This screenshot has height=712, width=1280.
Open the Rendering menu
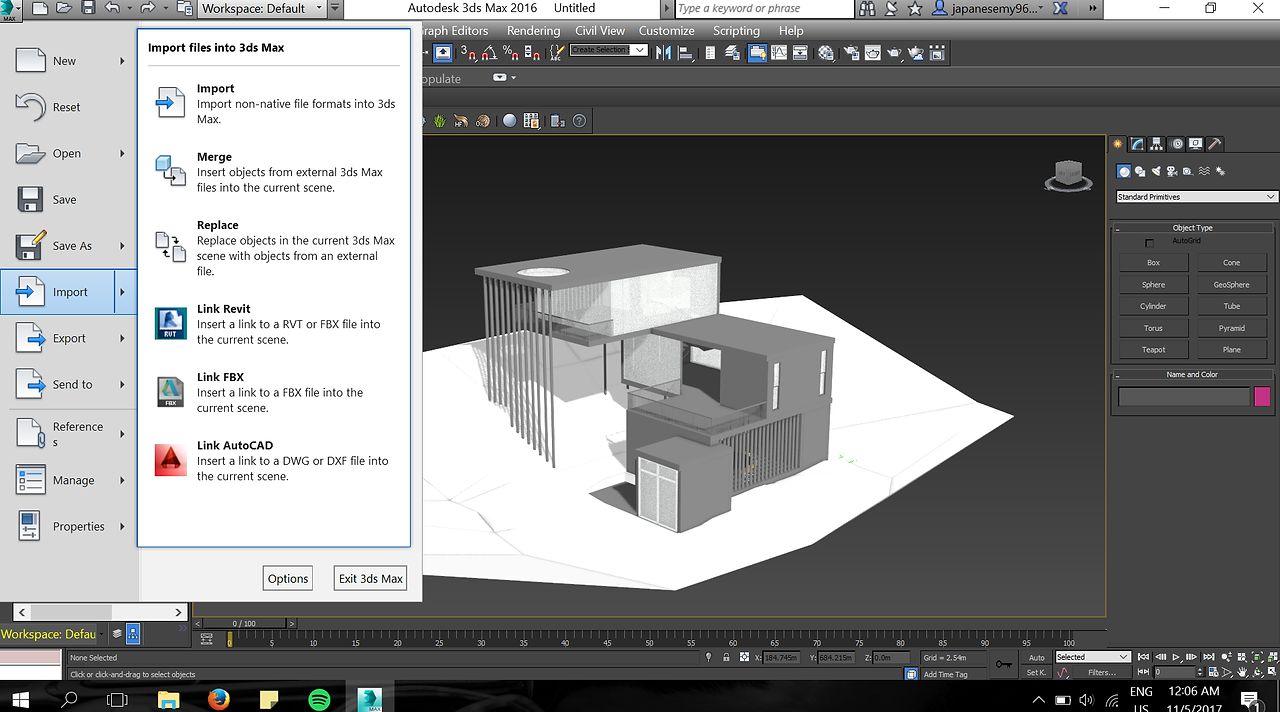coord(533,31)
